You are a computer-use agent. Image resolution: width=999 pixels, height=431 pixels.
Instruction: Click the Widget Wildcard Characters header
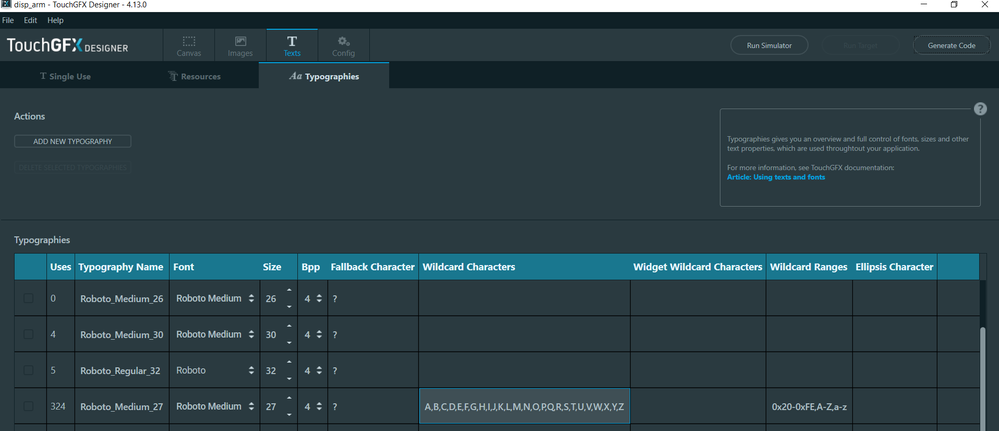(698, 267)
